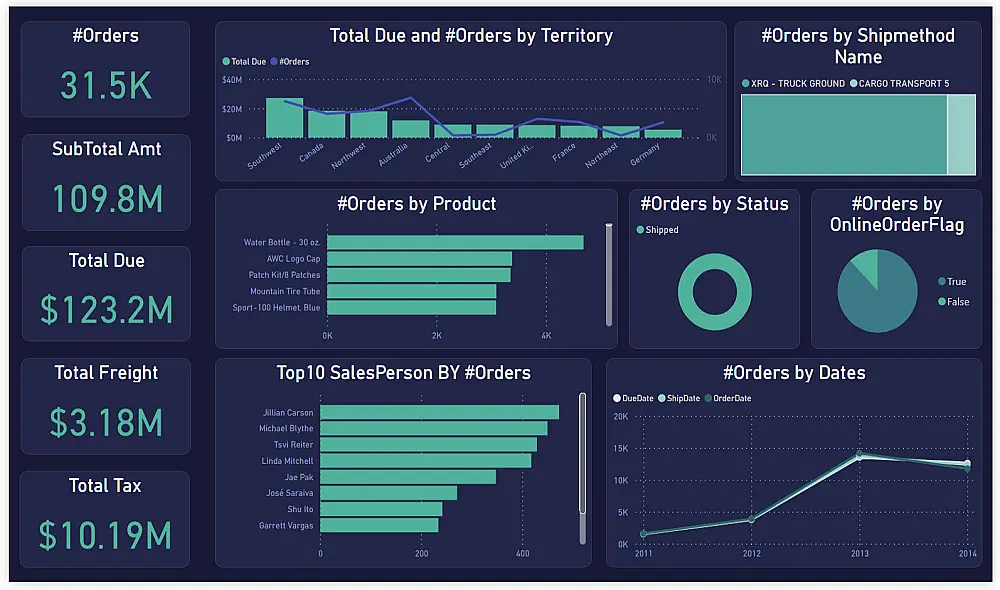Select Jae Pak's bar

pos(408,477)
